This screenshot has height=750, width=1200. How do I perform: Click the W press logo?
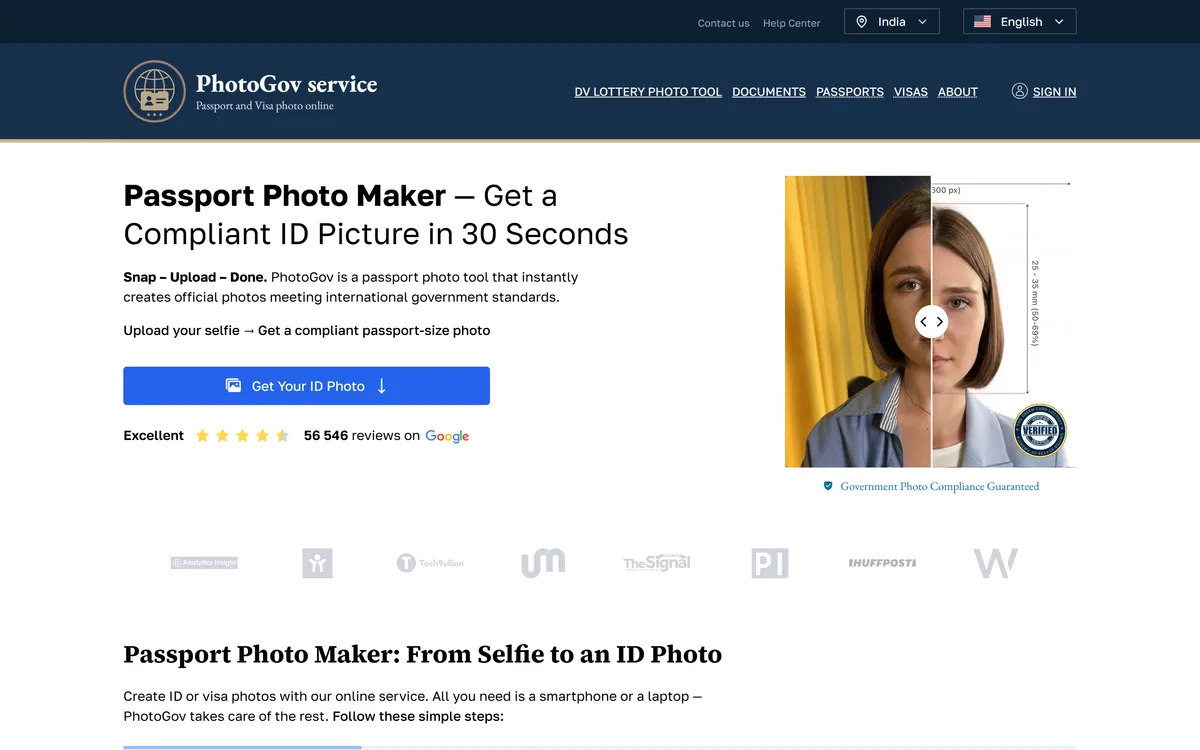coord(996,563)
